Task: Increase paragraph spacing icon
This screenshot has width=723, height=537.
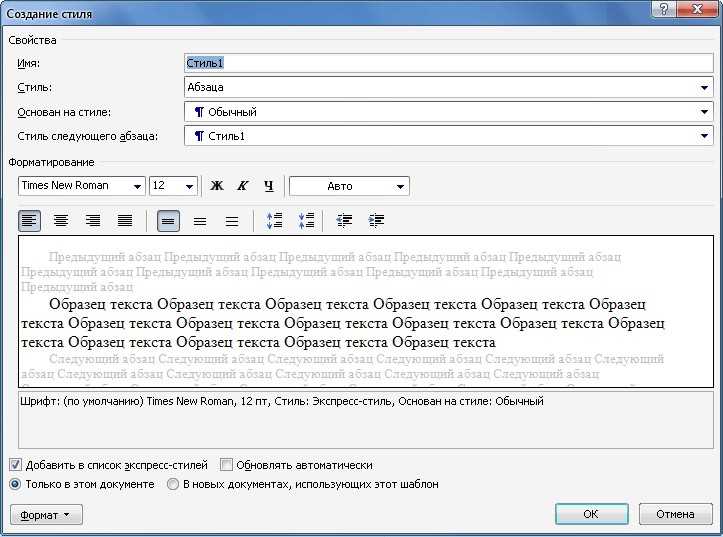Action: [274, 221]
